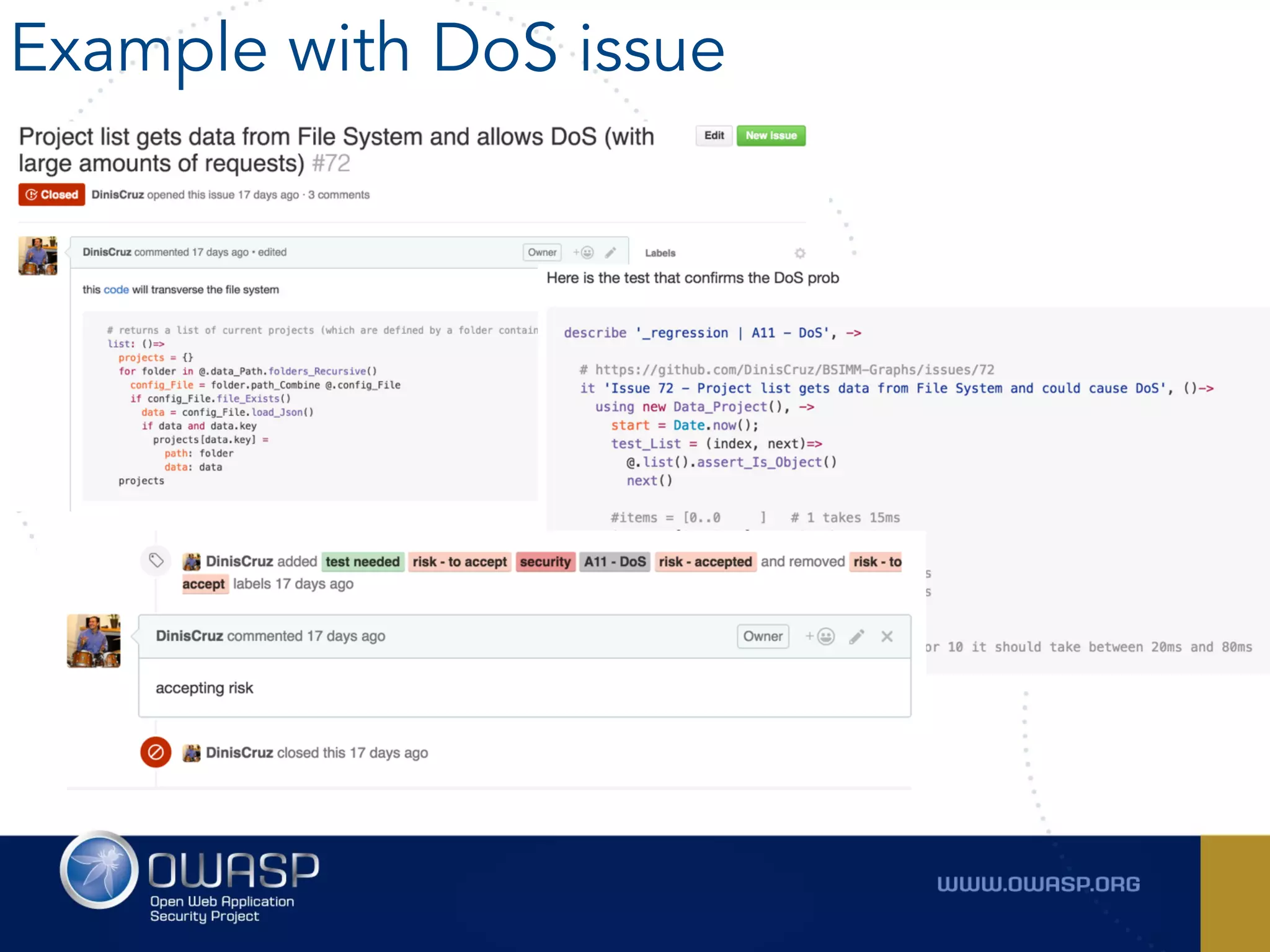Edit second comment with pencil icon
This screenshot has width=1270, height=952.
[857, 637]
